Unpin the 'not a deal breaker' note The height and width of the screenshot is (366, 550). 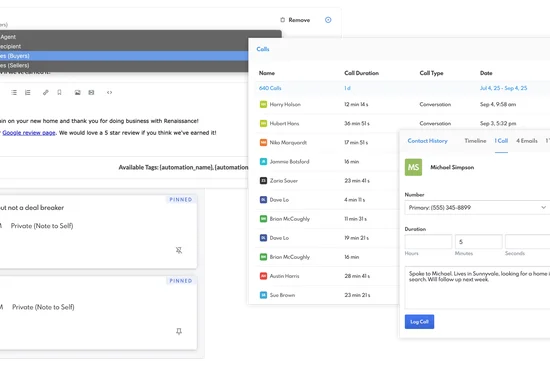(179, 250)
